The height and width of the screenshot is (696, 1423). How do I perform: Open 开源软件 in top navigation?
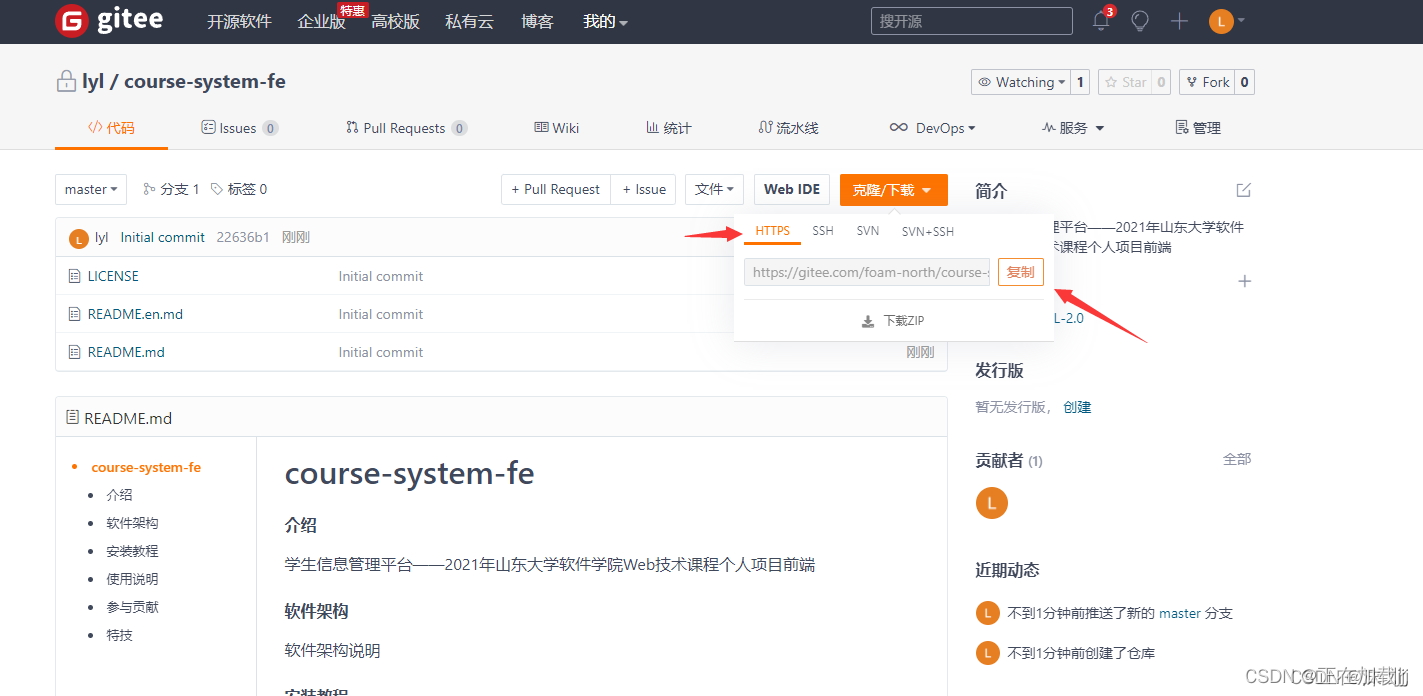[x=239, y=21]
